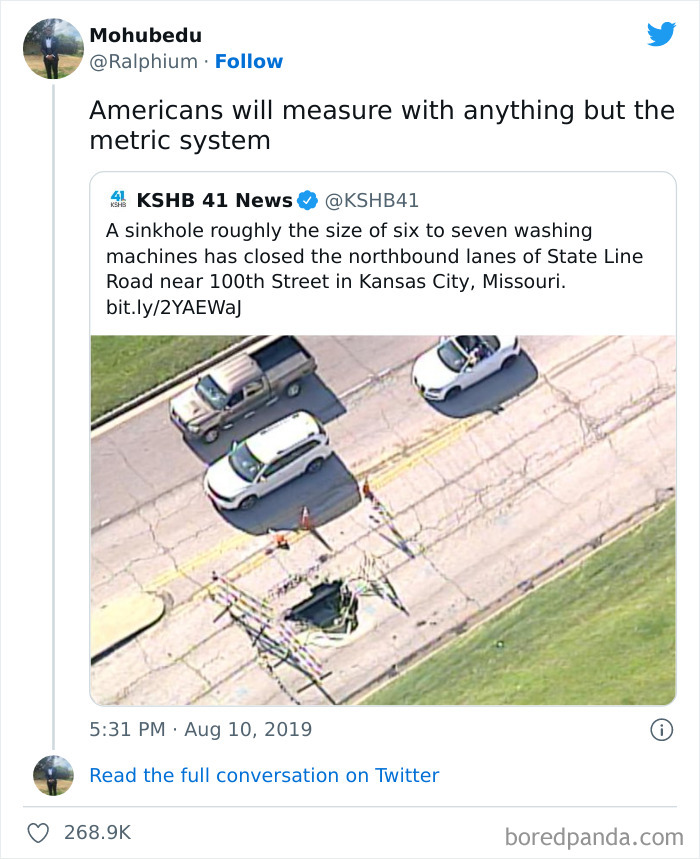Image resolution: width=700 pixels, height=859 pixels.
Task: Toggle the Follow state for @Ralphium
Action: 249,62
